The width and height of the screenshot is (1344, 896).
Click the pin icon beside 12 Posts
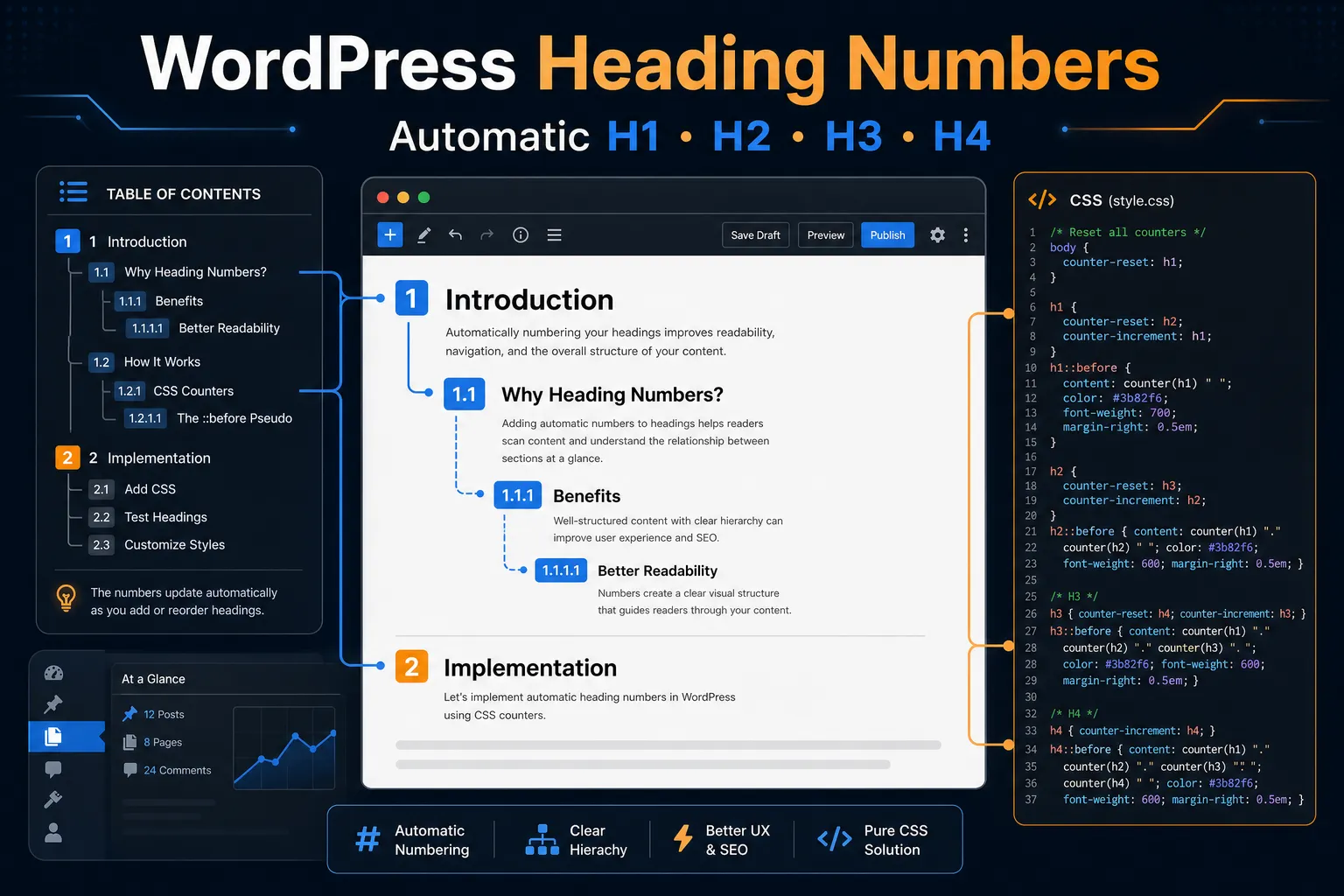point(130,714)
